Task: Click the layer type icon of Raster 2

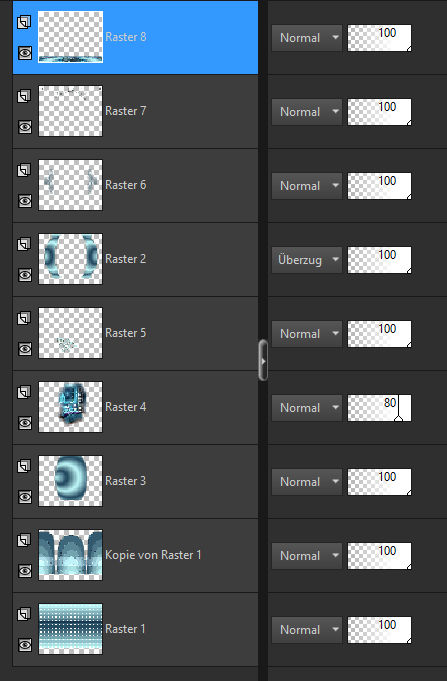Action: point(24,244)
